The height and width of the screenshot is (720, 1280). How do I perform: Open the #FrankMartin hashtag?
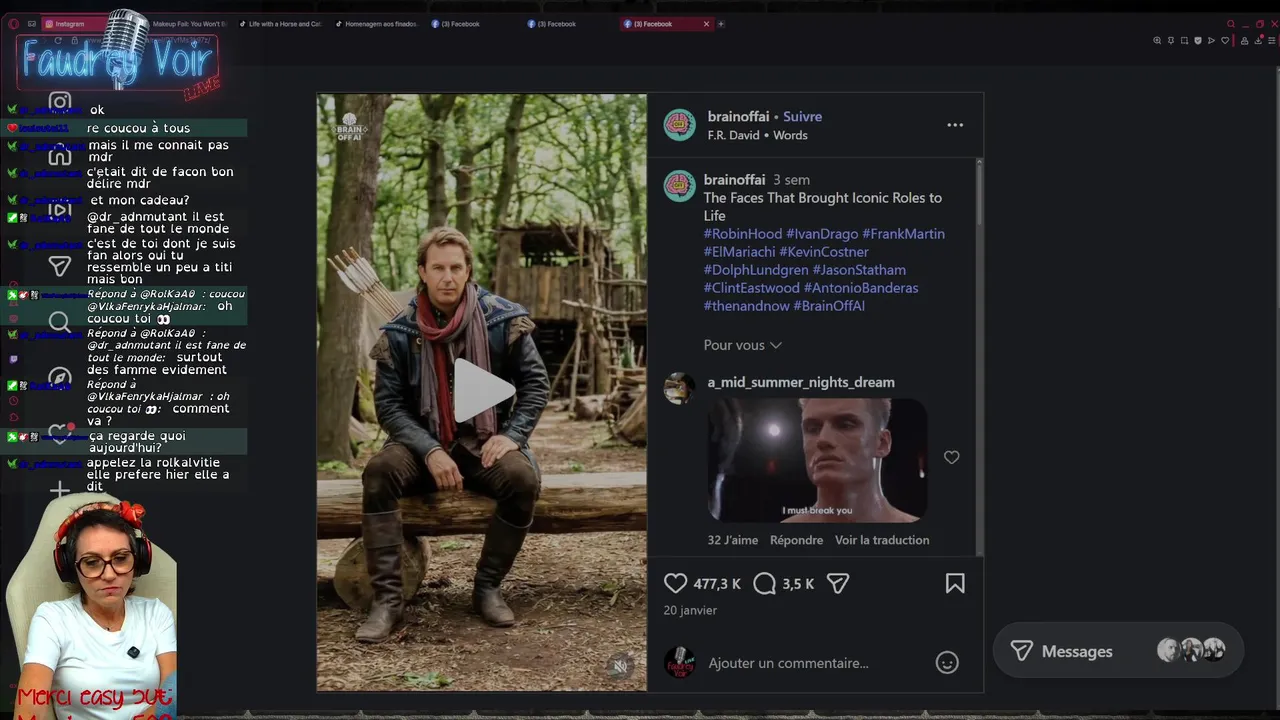[903, 234]
